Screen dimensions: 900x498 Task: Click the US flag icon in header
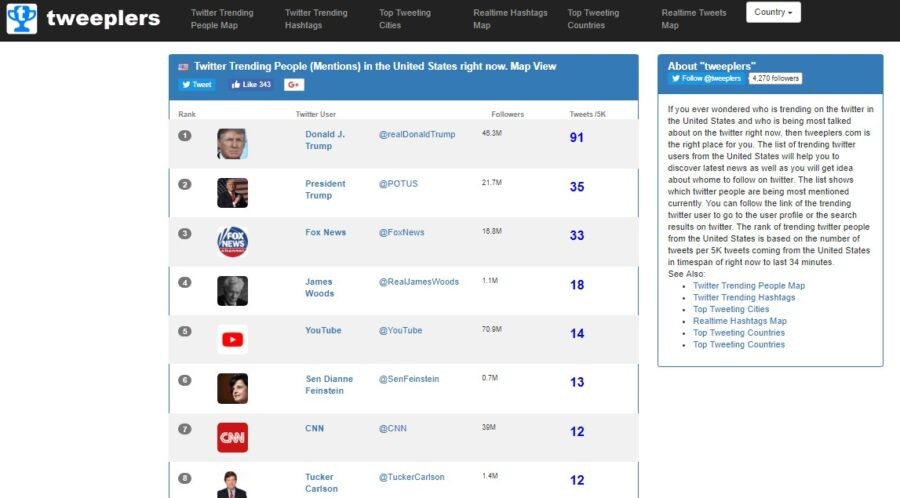[x=183, y=67]
